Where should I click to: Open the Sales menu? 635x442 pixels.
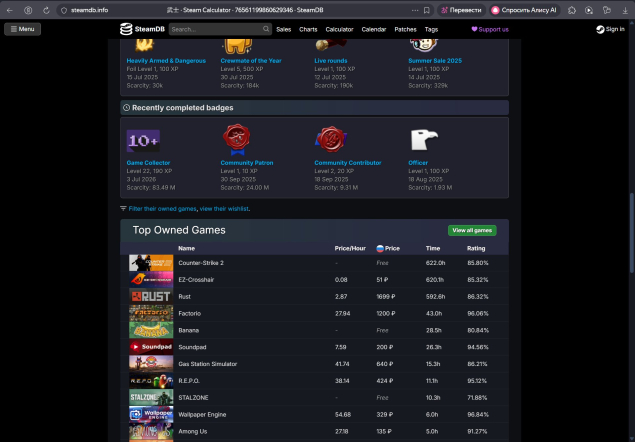tap(283, 29)
